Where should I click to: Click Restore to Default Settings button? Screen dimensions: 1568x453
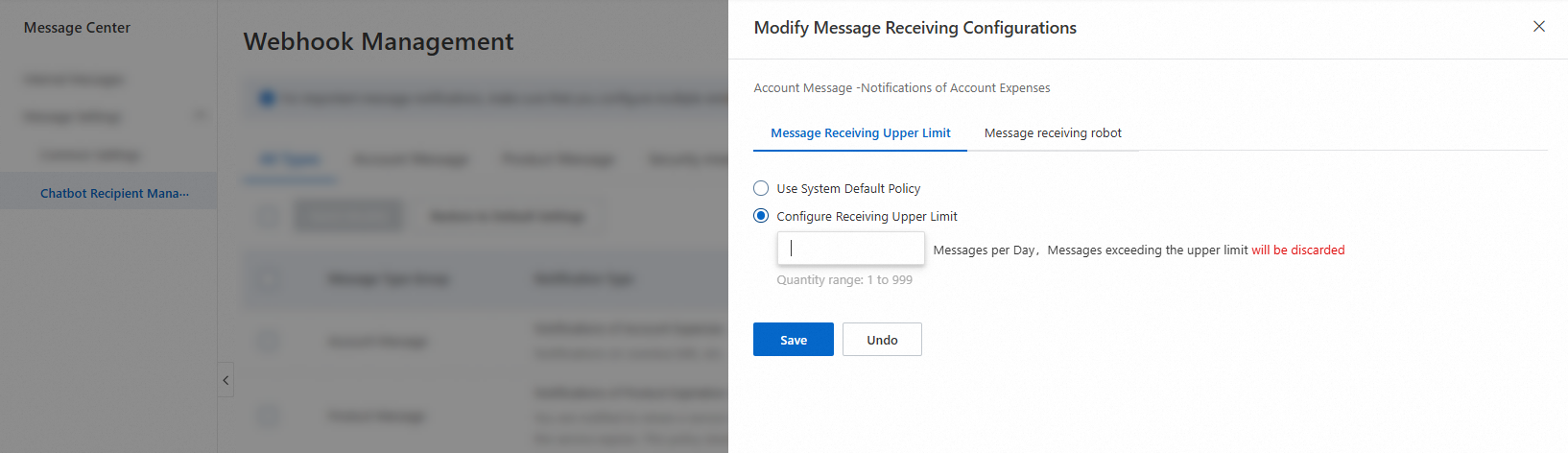point(507,216)
